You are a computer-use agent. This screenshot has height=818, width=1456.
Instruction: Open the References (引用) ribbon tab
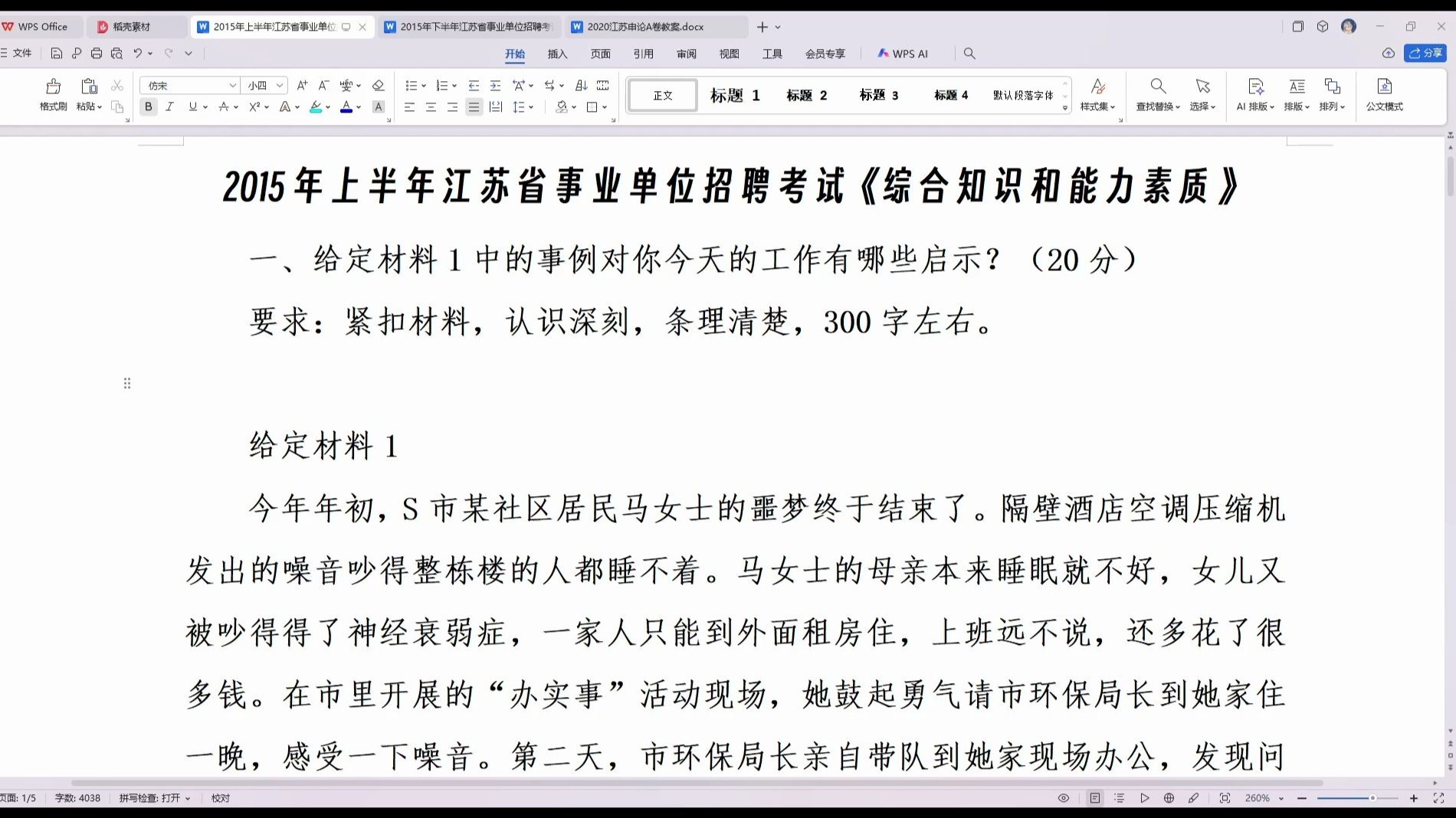(x=643, y=54)
